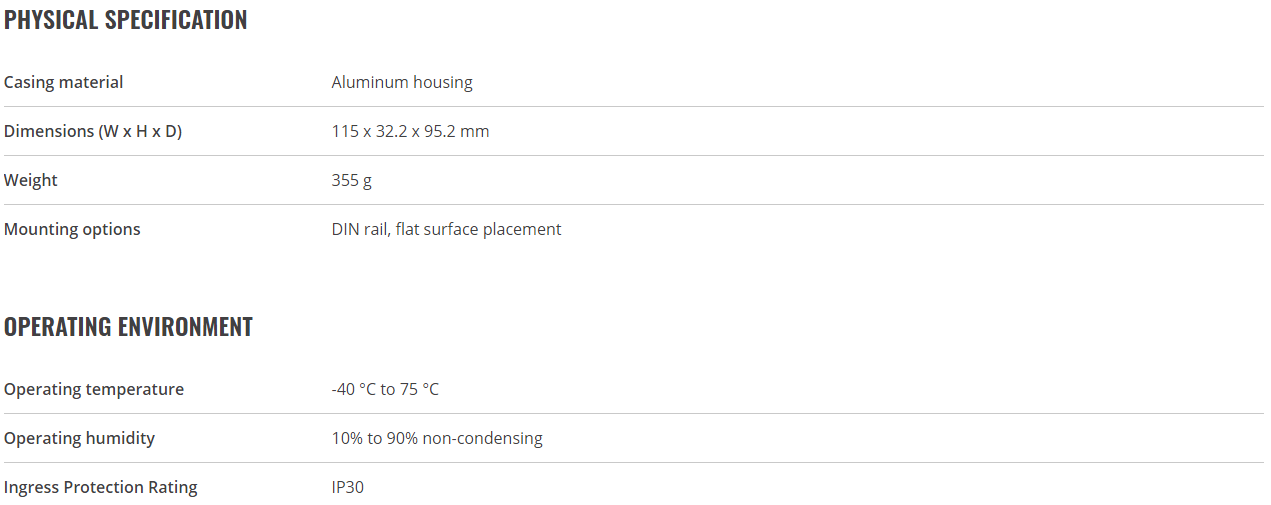The height and width of the screenshot is (505, 1271).
Task: Select the Mounting options label
Action: coord(72,229)
